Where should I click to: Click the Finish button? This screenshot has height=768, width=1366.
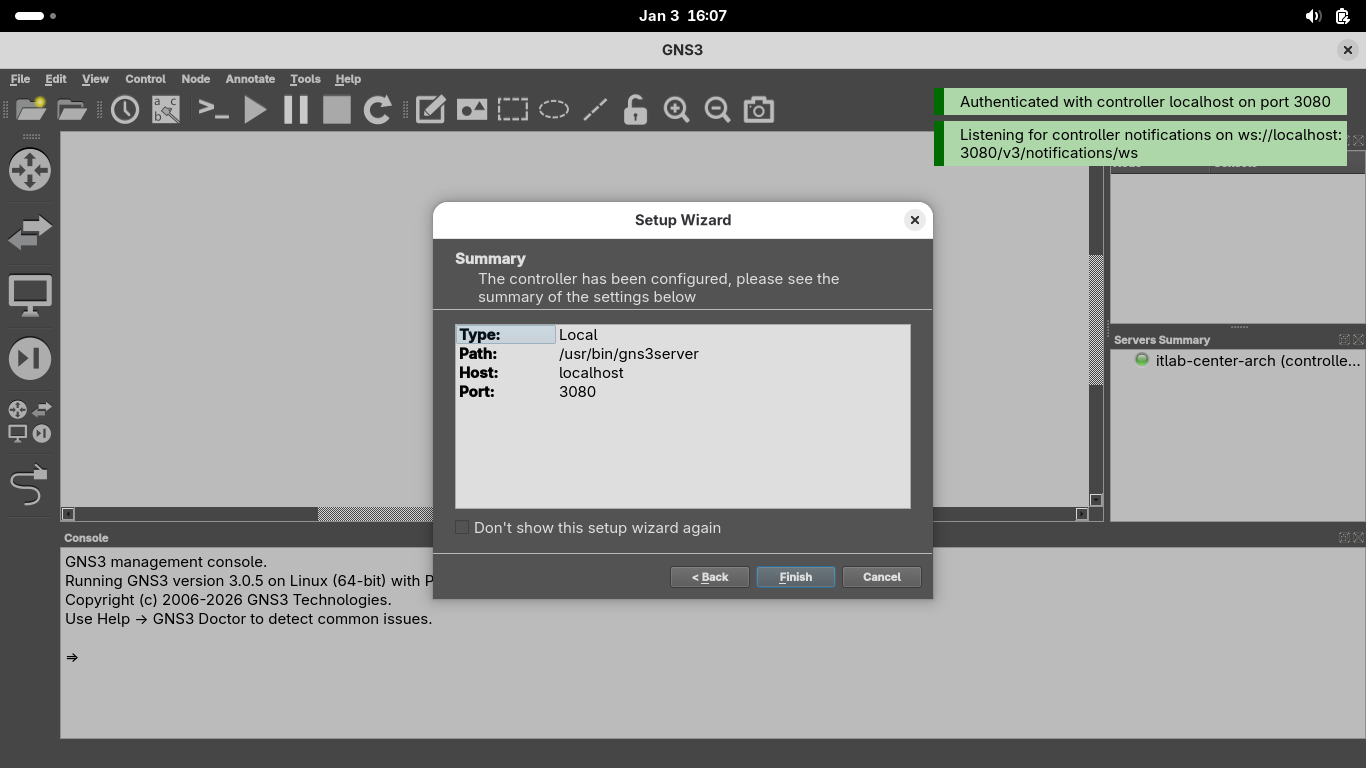click(795, 577)
